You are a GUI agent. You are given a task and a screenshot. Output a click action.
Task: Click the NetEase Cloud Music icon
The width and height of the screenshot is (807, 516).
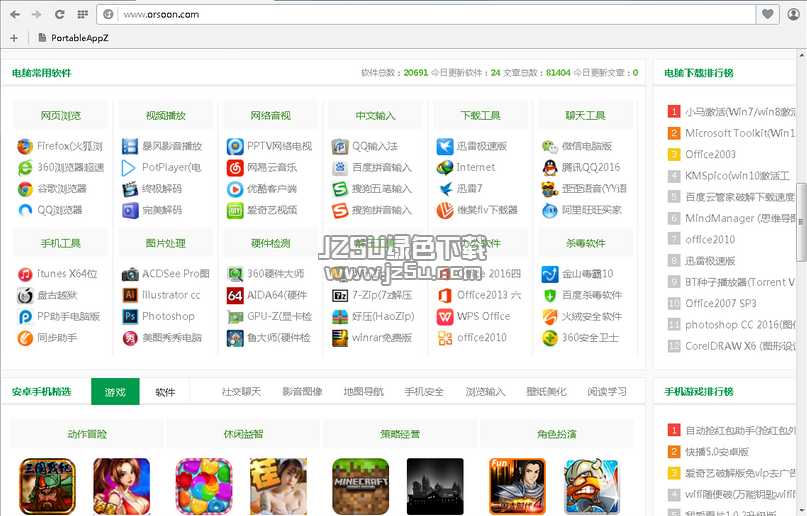click(x=235, y=168)
